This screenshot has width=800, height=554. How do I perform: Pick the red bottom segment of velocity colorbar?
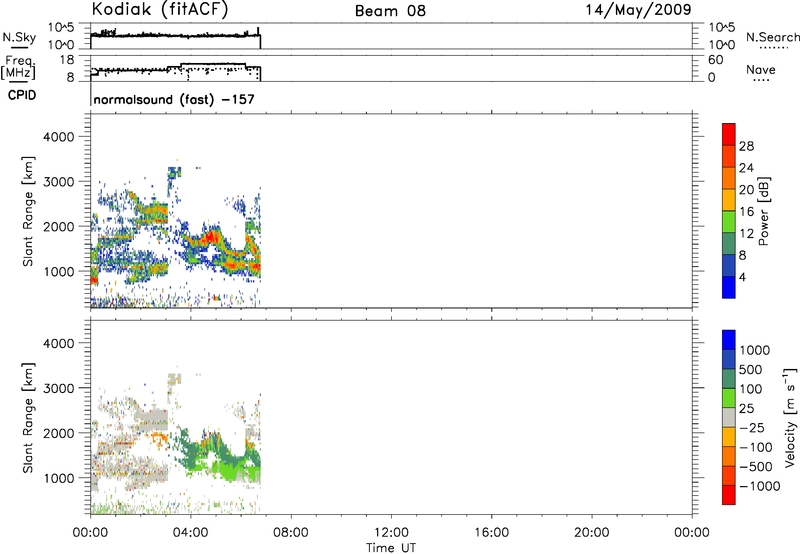[729, 495]
